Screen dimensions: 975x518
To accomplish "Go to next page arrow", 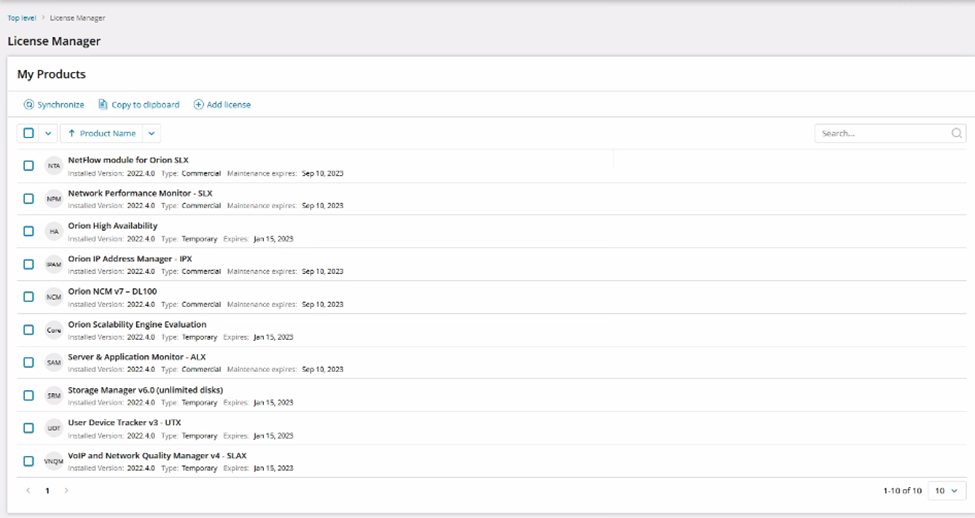I will pyautogui.click(x=67, y=491).
